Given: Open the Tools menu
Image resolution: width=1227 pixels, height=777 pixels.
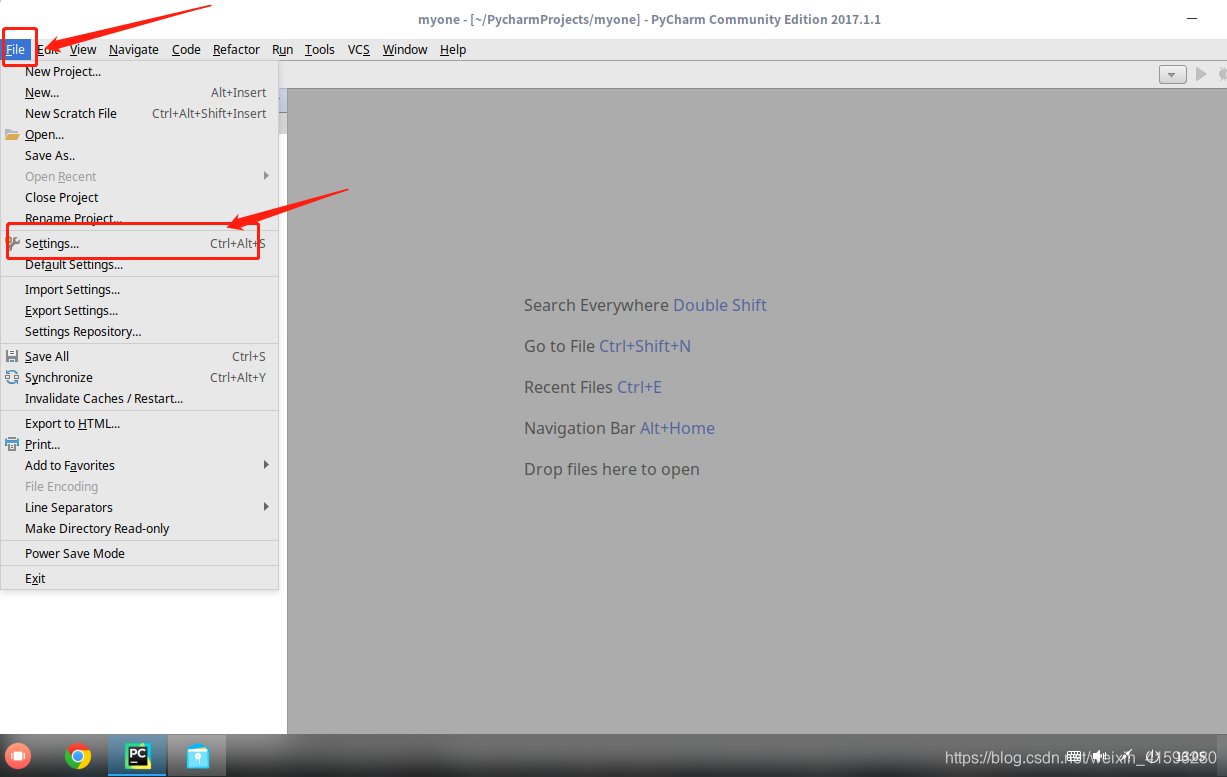Looking at the screenshot, I should click(320, 49).
